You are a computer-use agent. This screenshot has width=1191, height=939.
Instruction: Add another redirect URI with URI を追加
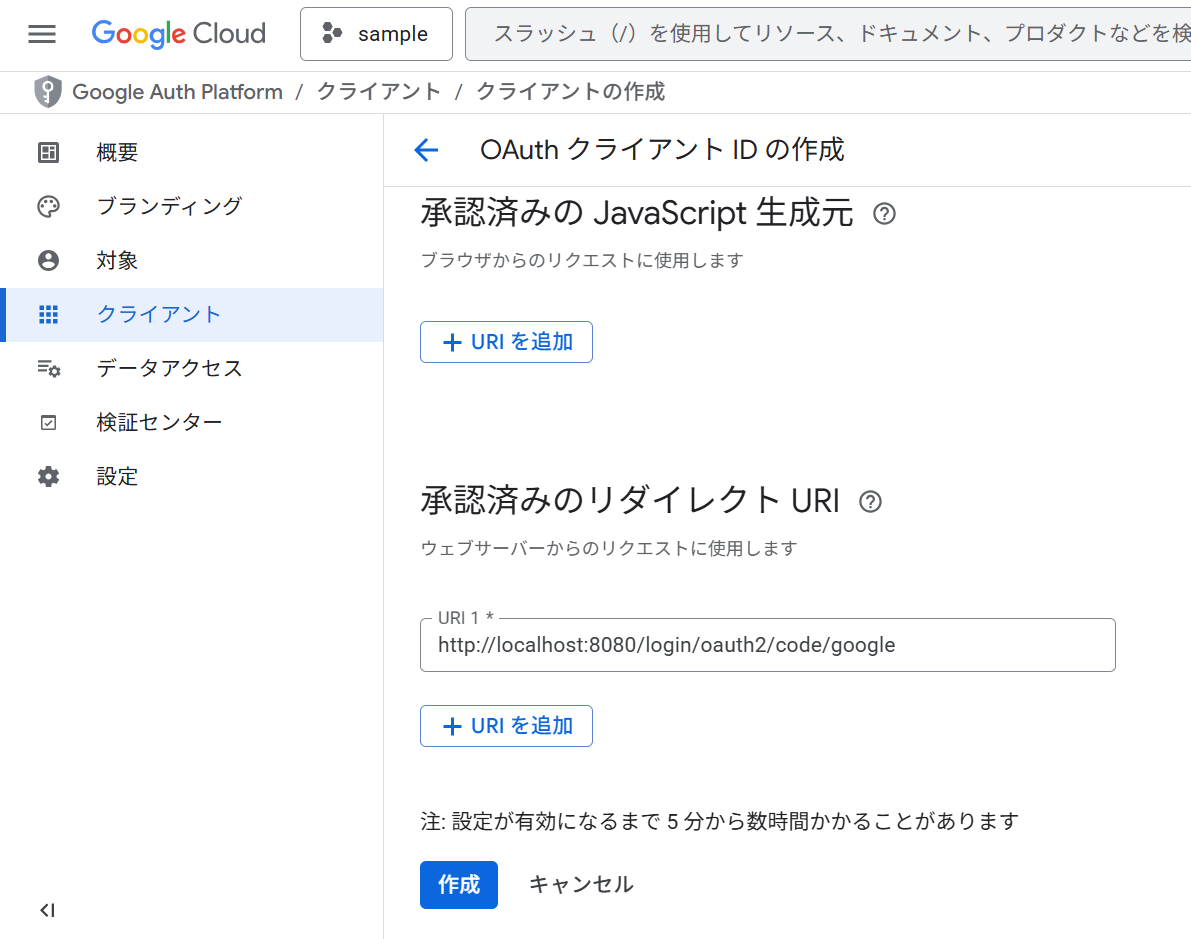pyautogui.click(x=506, y=725)
